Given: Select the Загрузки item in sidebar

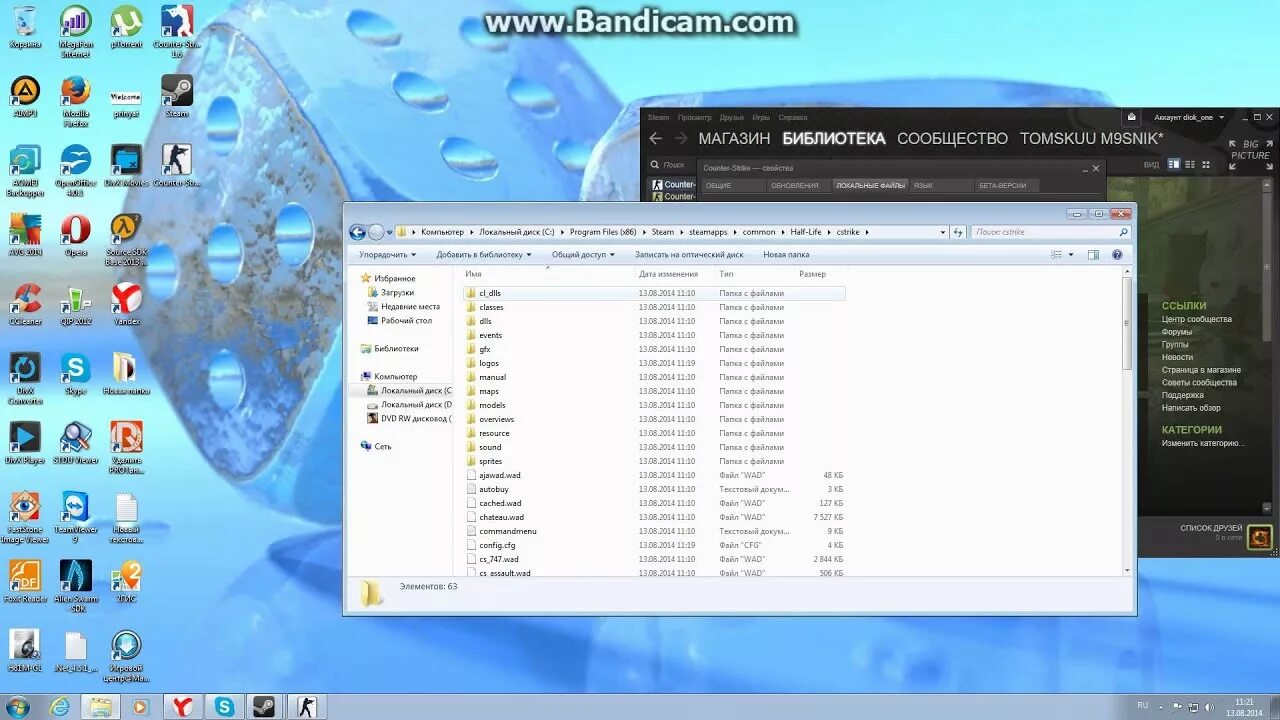Looking at the screenshot, I should pyautogui.click(x=397, y=292).
